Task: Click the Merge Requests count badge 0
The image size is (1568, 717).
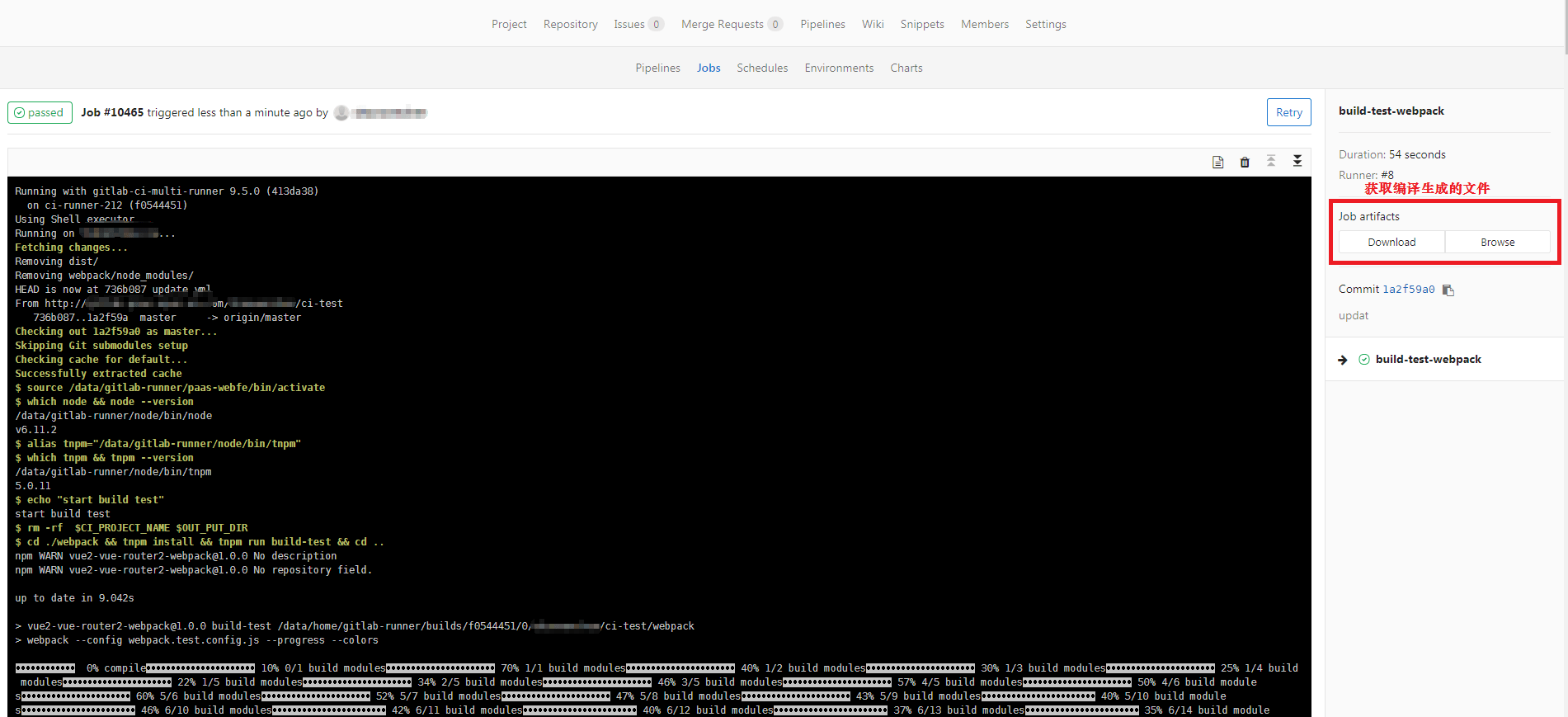Action: (x=775, y=24)
